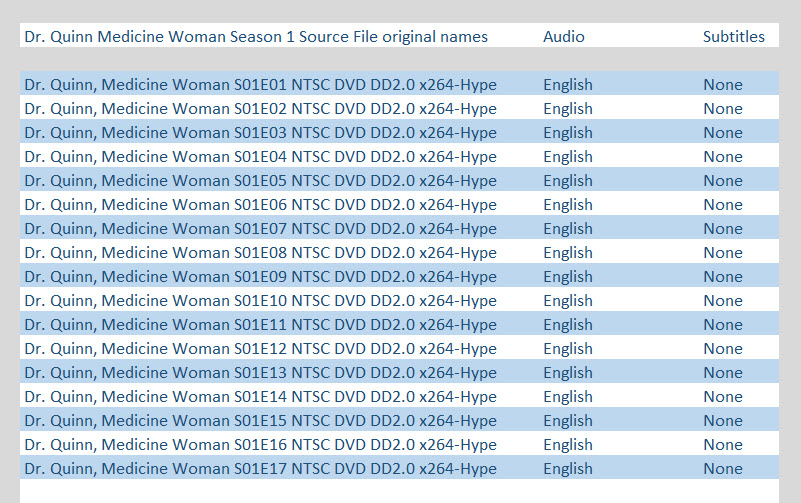Select 'None' subtitles cell in S01E04 row
The height and width of the screenshot is (503, 801).
coord(723,157)
